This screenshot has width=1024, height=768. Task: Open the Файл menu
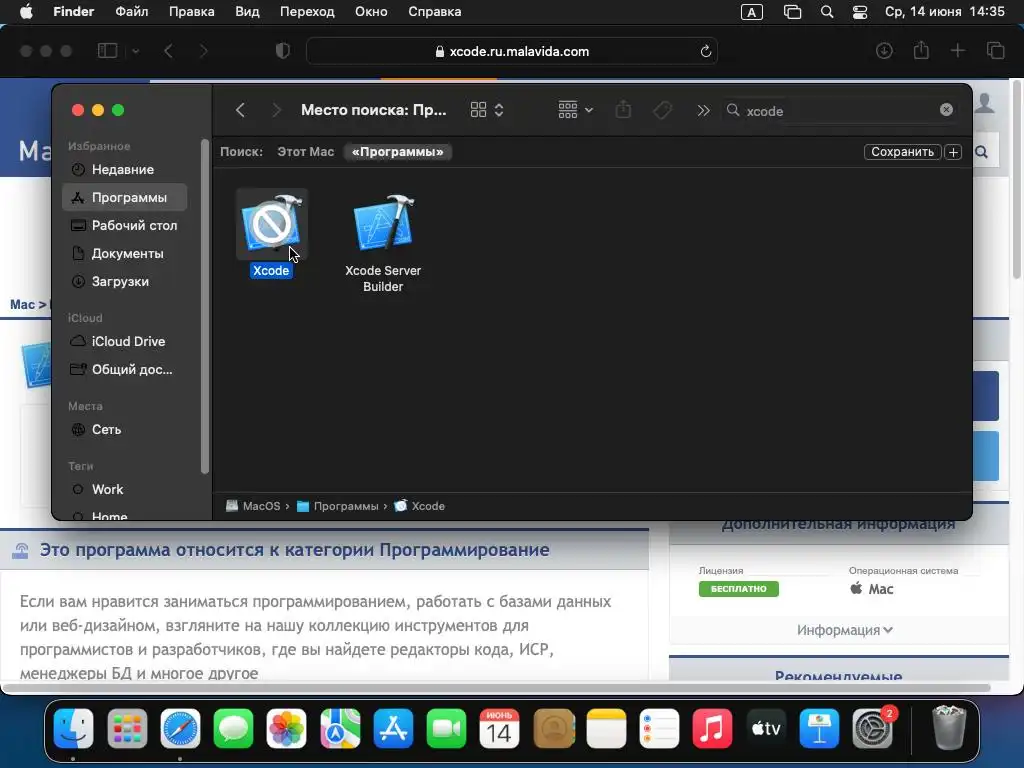[x=131, y=12]
